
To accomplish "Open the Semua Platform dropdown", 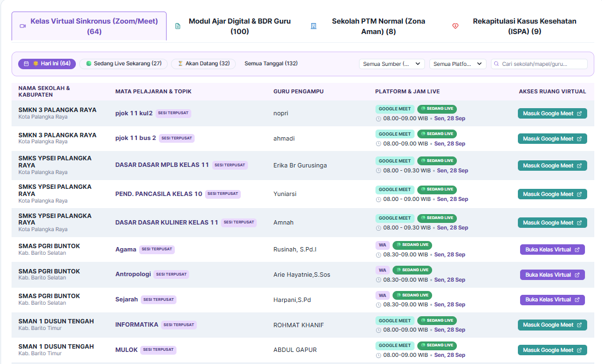I will (458, 64).
